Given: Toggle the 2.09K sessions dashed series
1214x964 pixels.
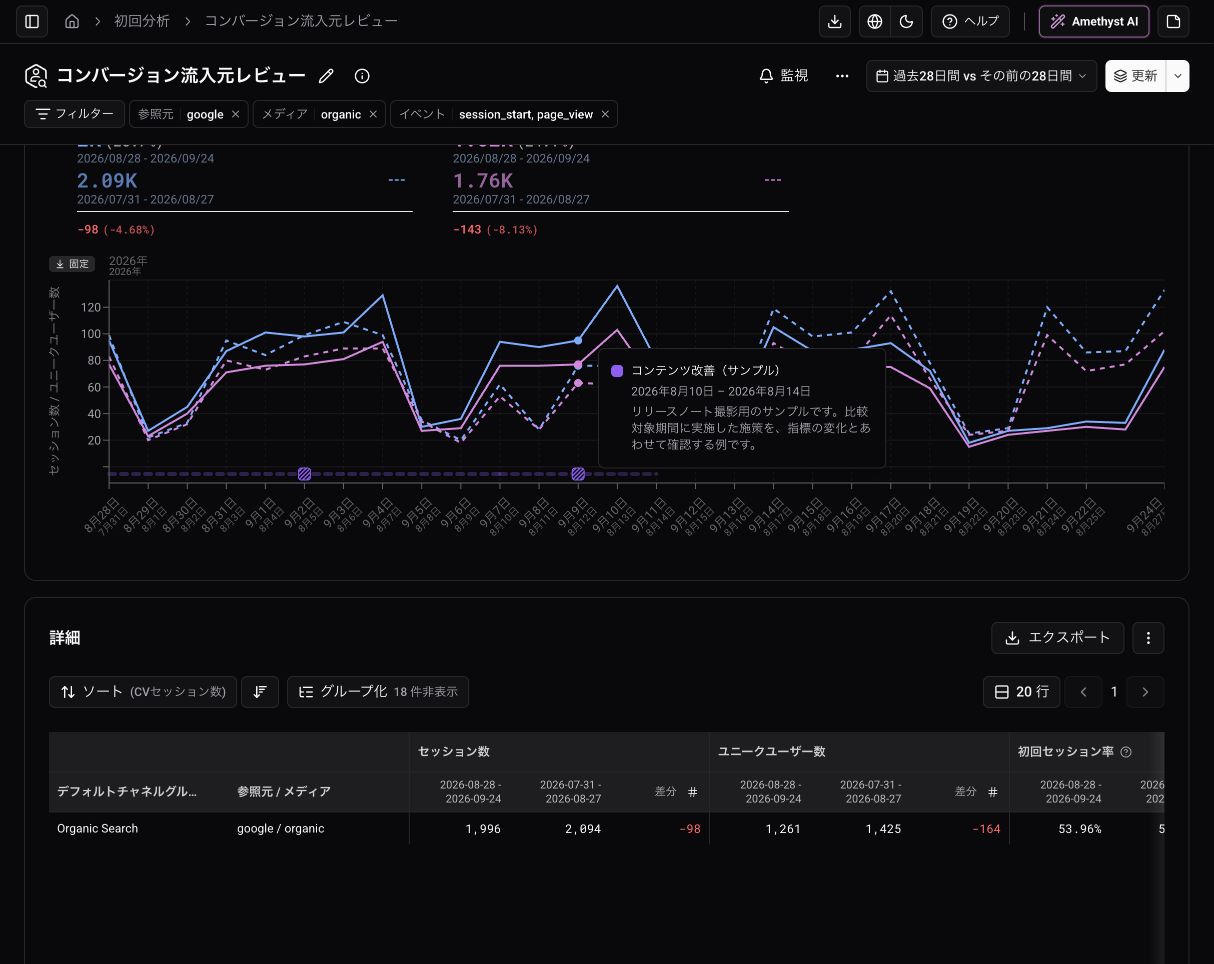Looking at the screenshot, I should coord(396,180).
